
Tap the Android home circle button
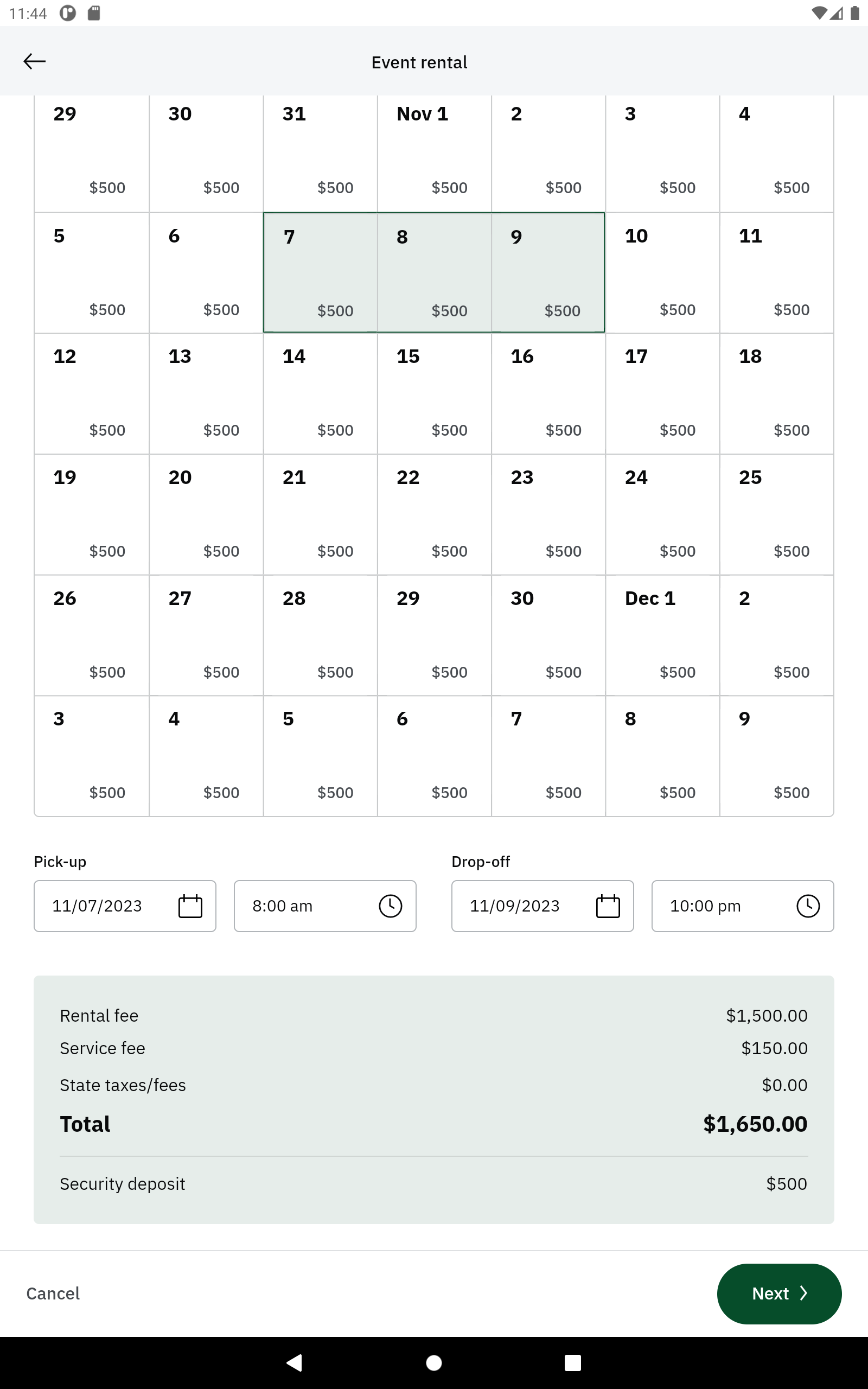pos(434,1362)
